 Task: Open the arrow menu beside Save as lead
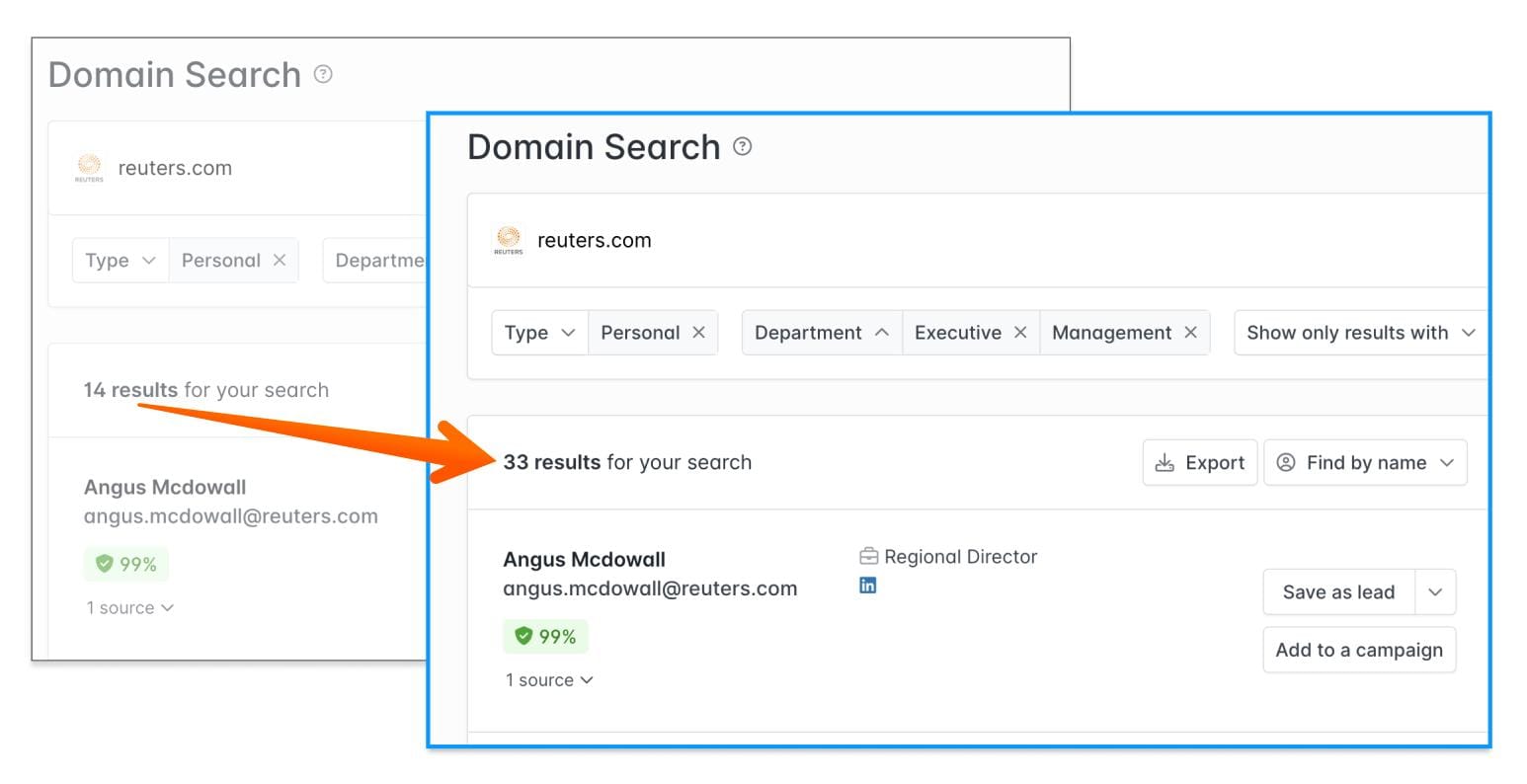coord(1435,592)
